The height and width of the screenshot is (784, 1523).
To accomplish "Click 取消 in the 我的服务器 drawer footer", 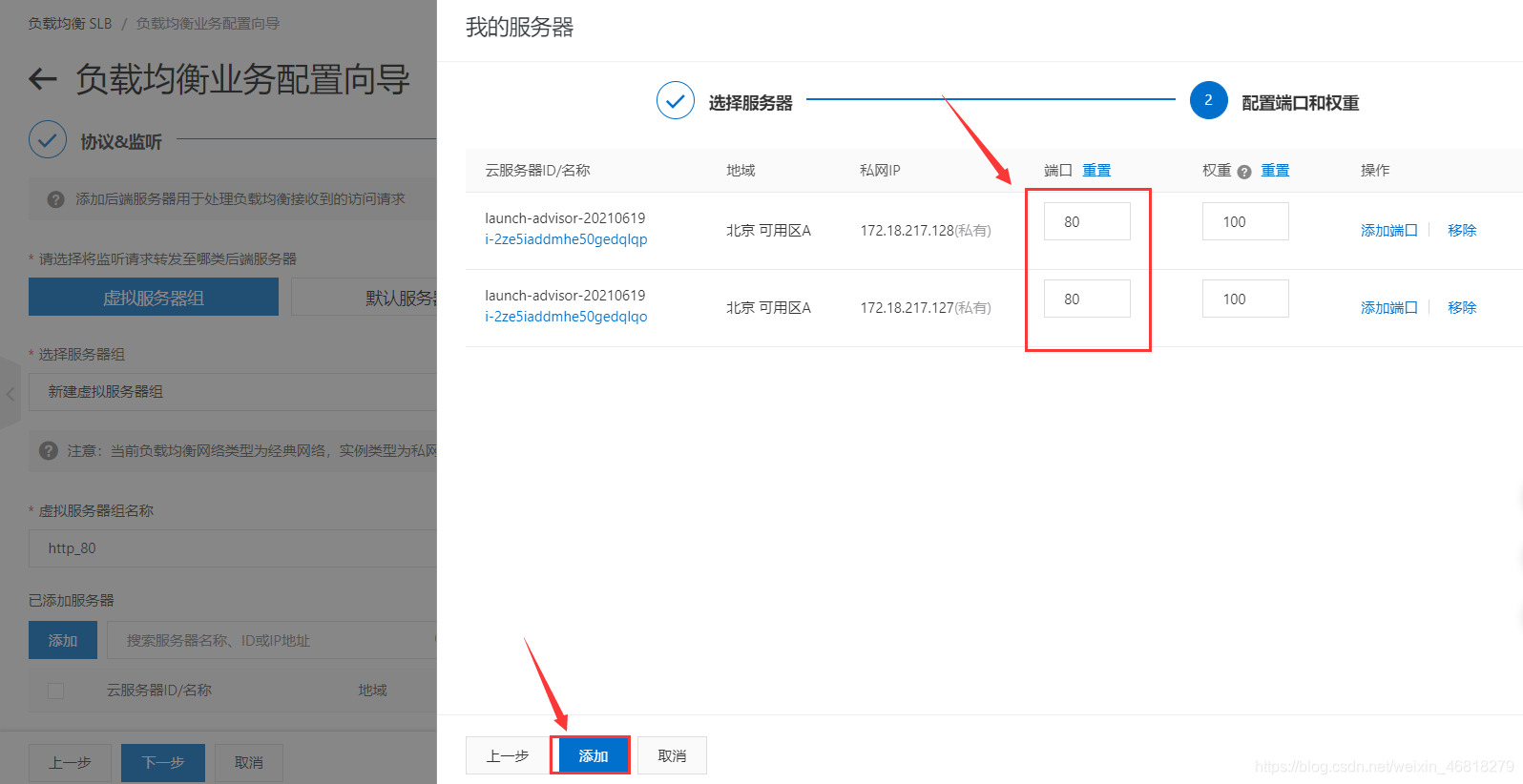I will 672,755.
